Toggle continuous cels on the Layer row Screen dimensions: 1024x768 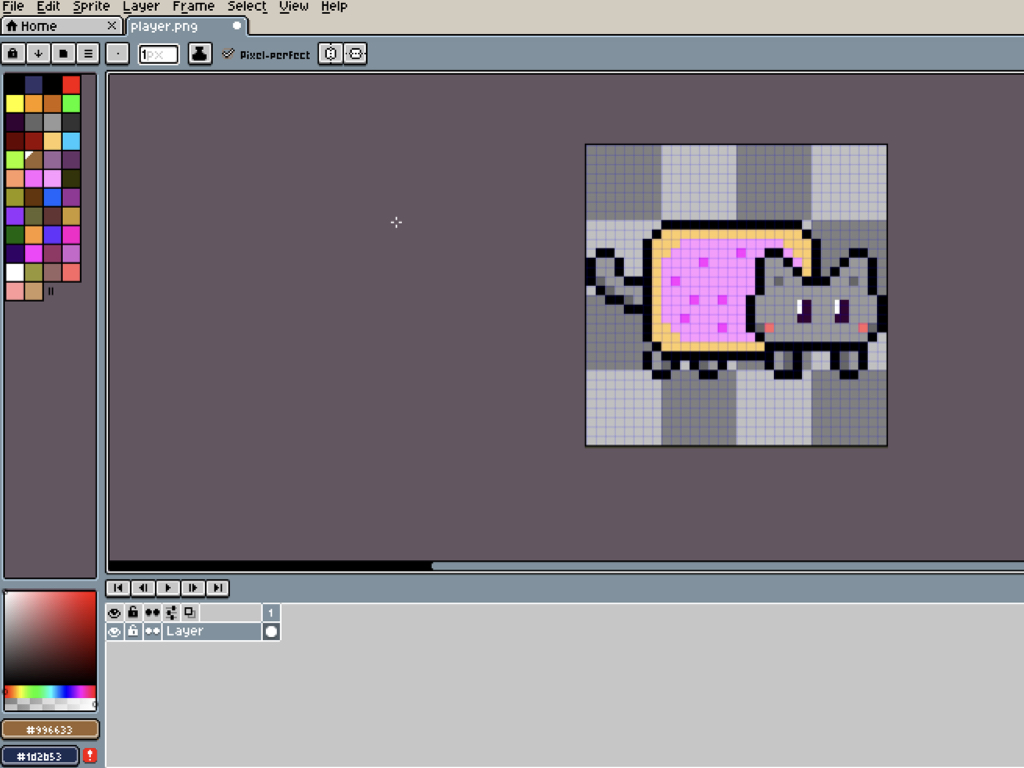[x=152, y=632]
